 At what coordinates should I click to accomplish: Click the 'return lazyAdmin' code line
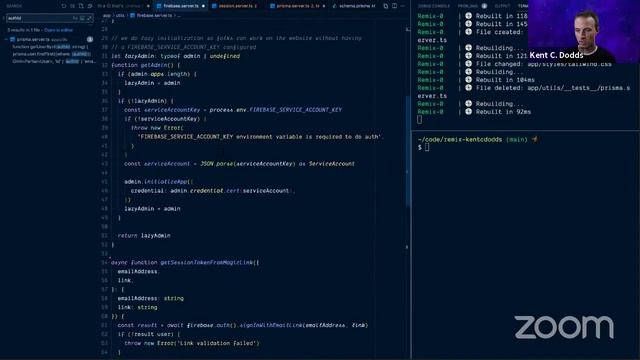144,236
